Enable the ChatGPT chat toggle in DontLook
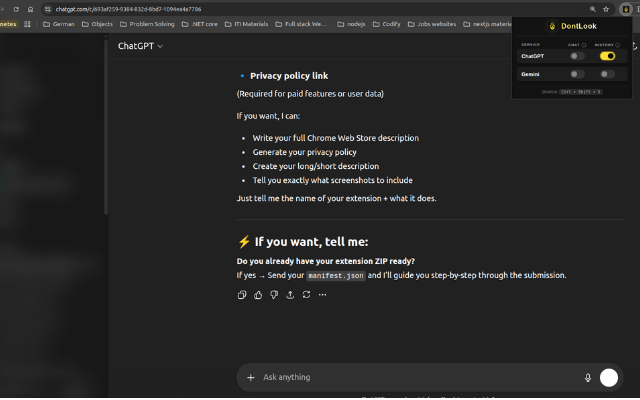Viewport: 640px width, 400px height. pos(577,56)
